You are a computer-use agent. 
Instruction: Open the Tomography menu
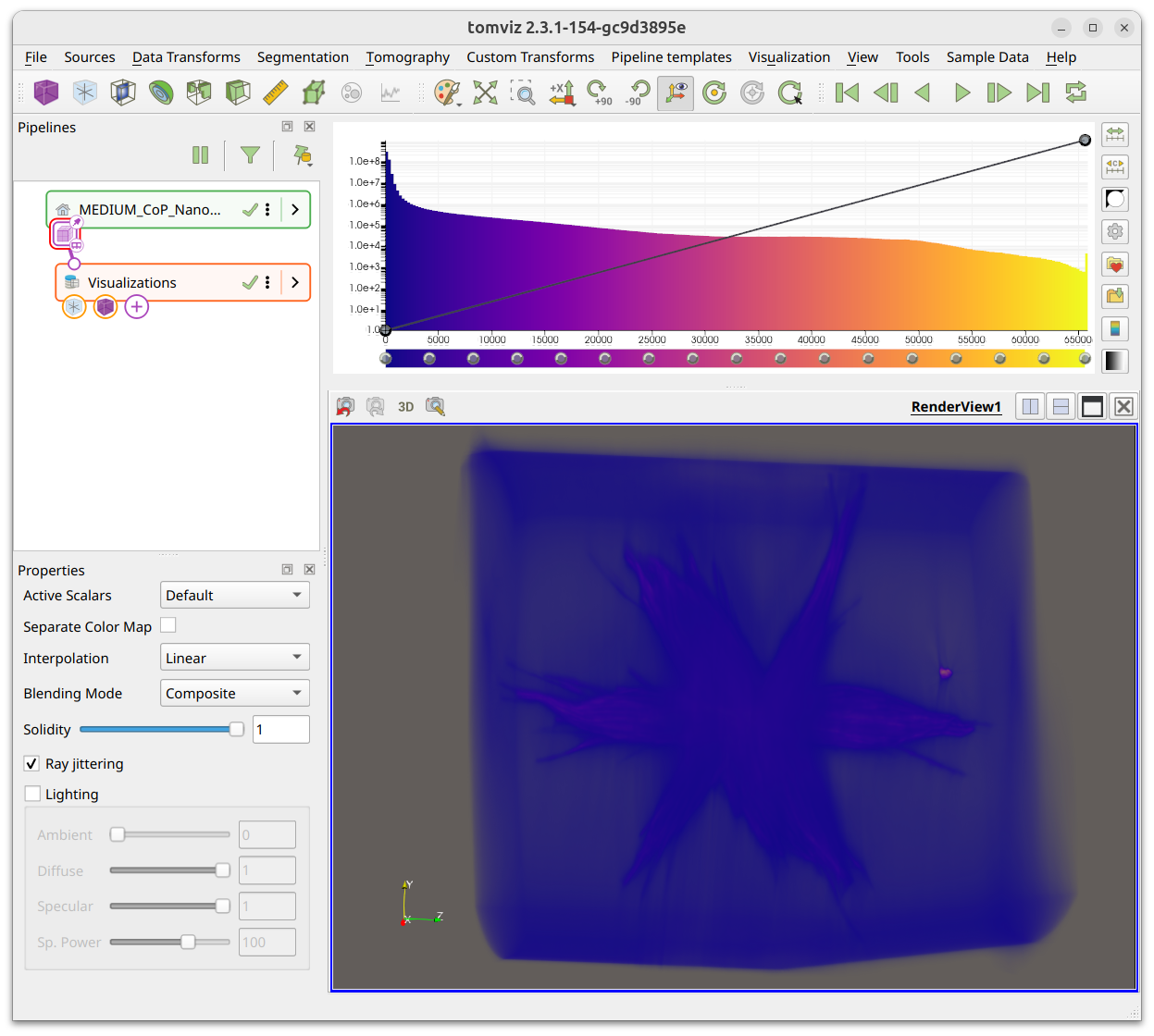tap(408, 57)
